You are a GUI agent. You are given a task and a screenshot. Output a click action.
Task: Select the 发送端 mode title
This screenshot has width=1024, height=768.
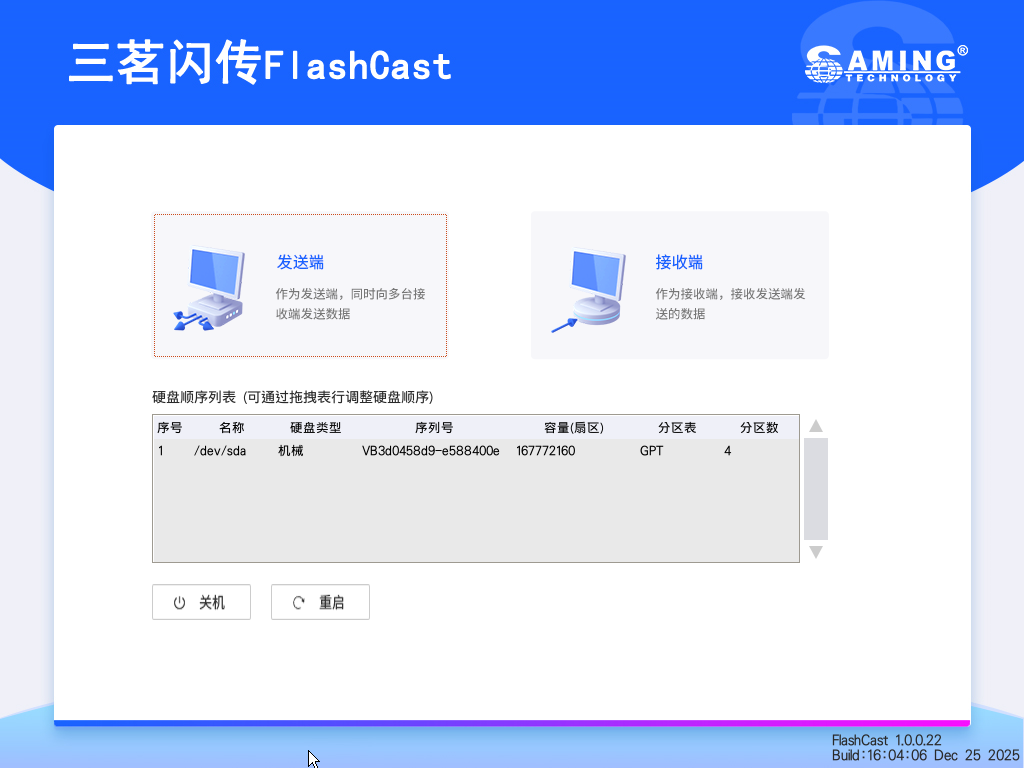300,263
